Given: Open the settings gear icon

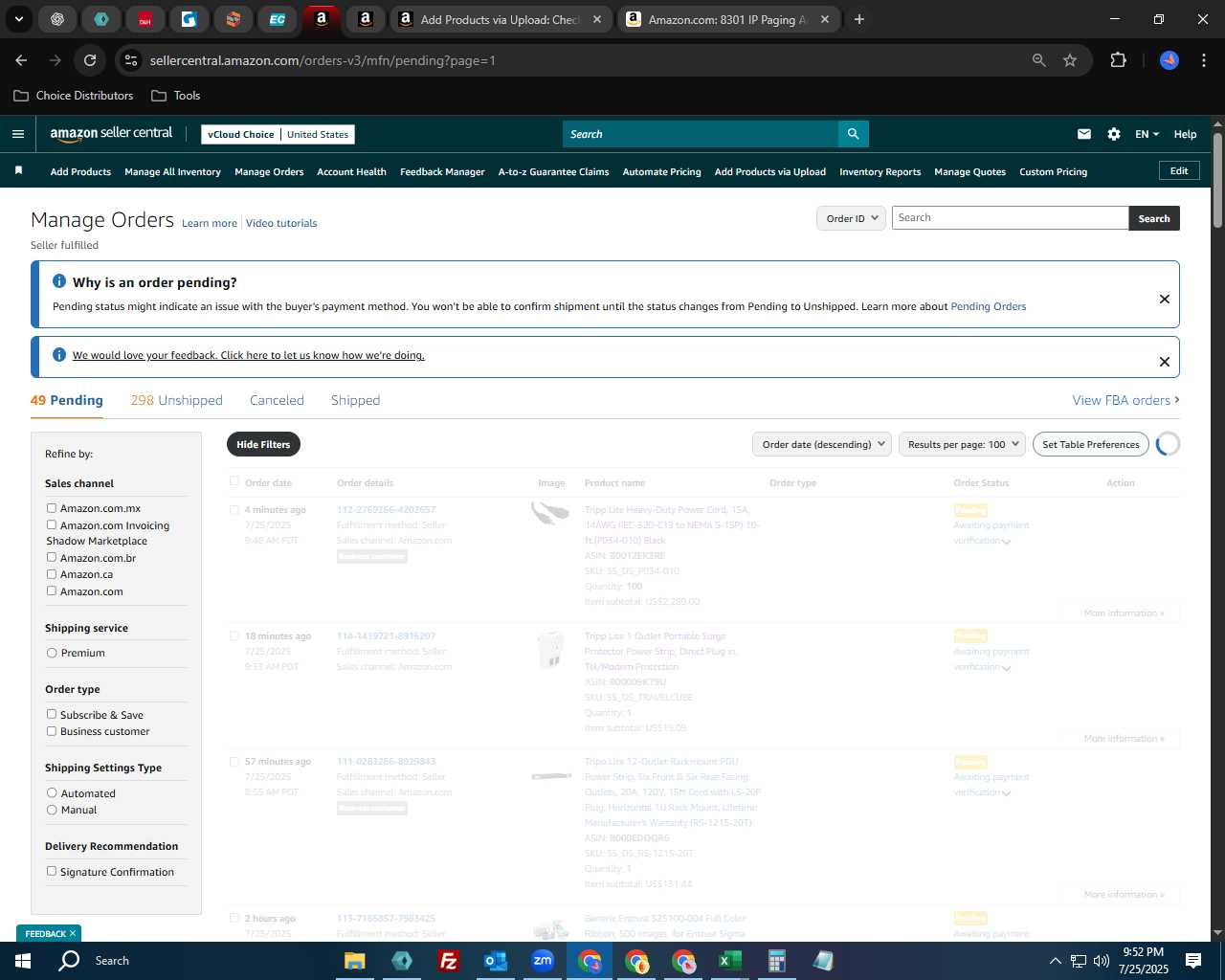Looking at the screenshot, I should 1114,134.
